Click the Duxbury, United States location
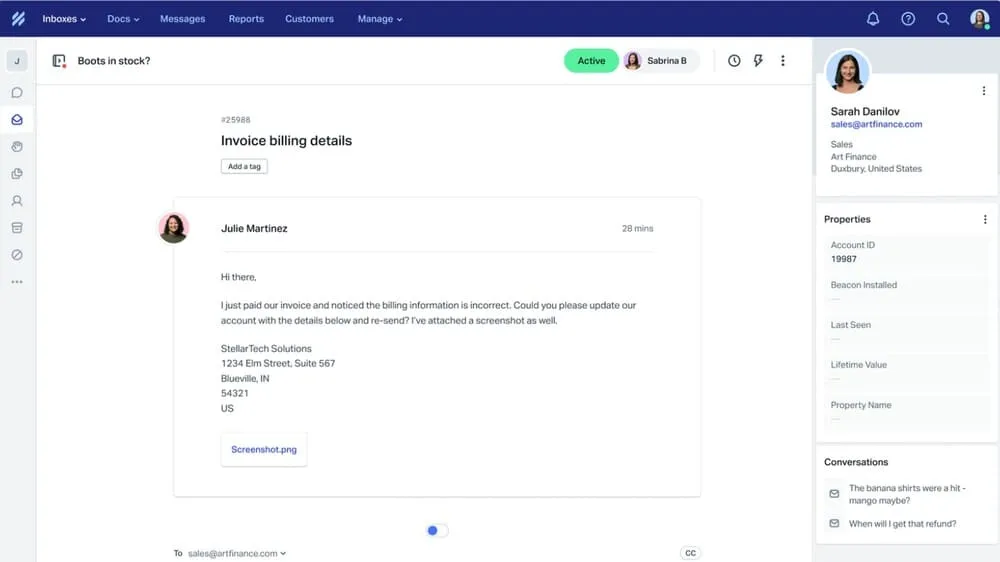The width and height of the screenshot is (1000, 562). 876,169
